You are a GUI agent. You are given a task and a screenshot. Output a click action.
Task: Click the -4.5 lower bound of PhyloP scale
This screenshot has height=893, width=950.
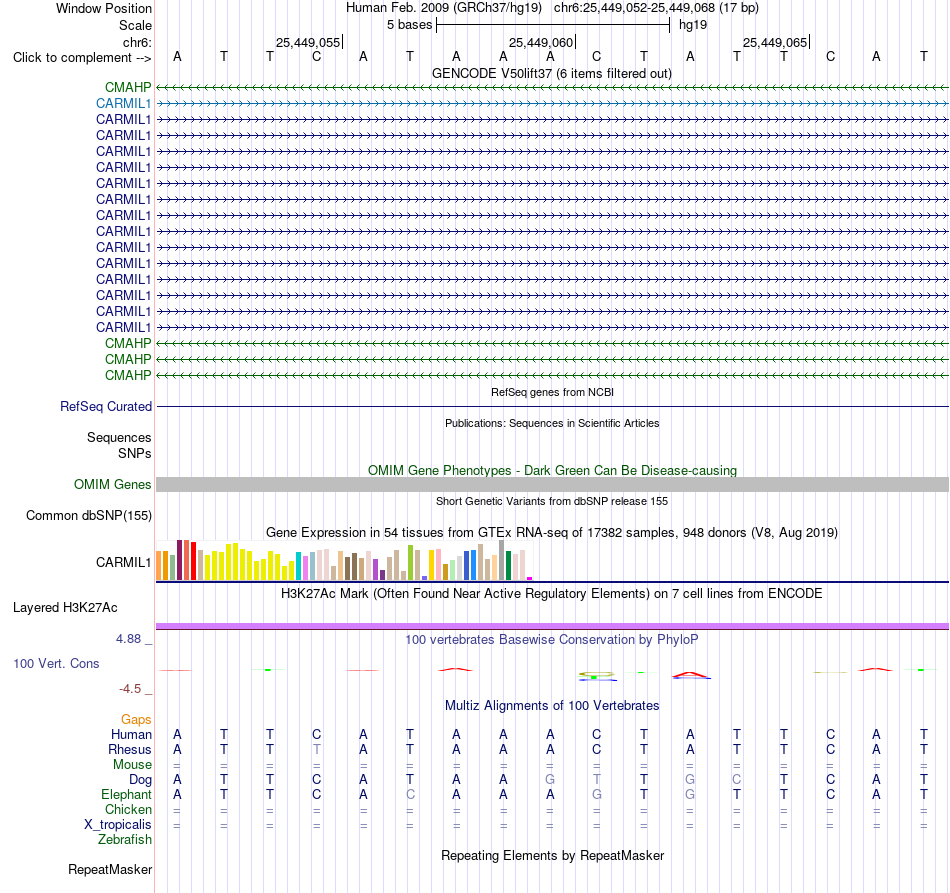click(130, 689)
